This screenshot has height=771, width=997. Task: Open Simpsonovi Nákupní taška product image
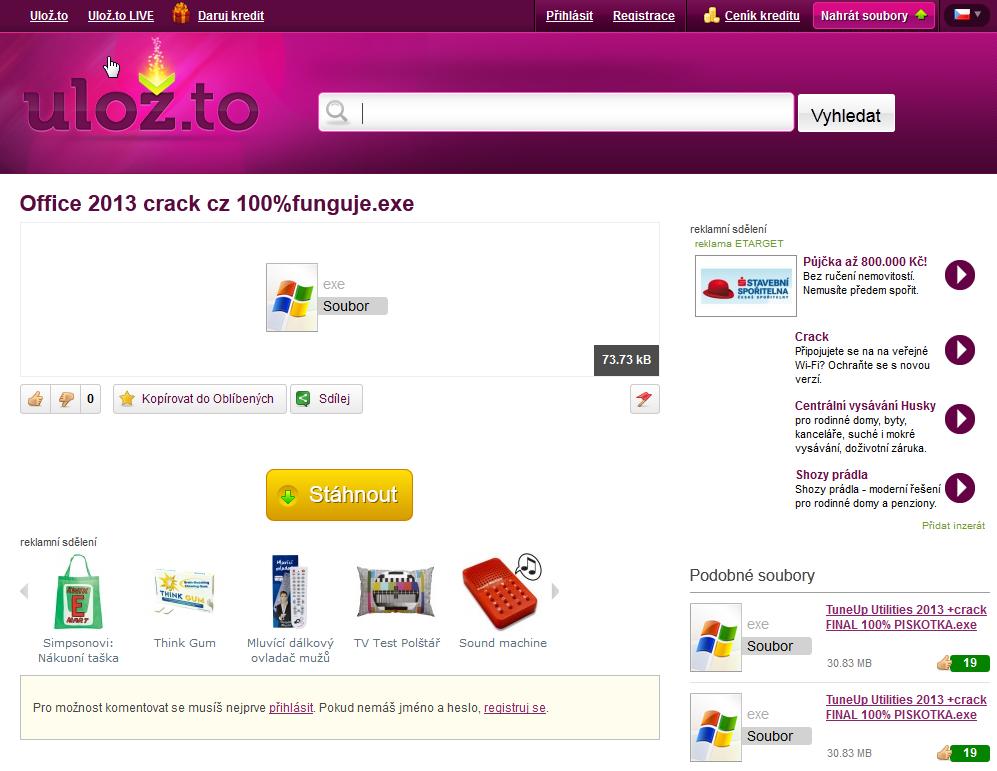[78, 592]
